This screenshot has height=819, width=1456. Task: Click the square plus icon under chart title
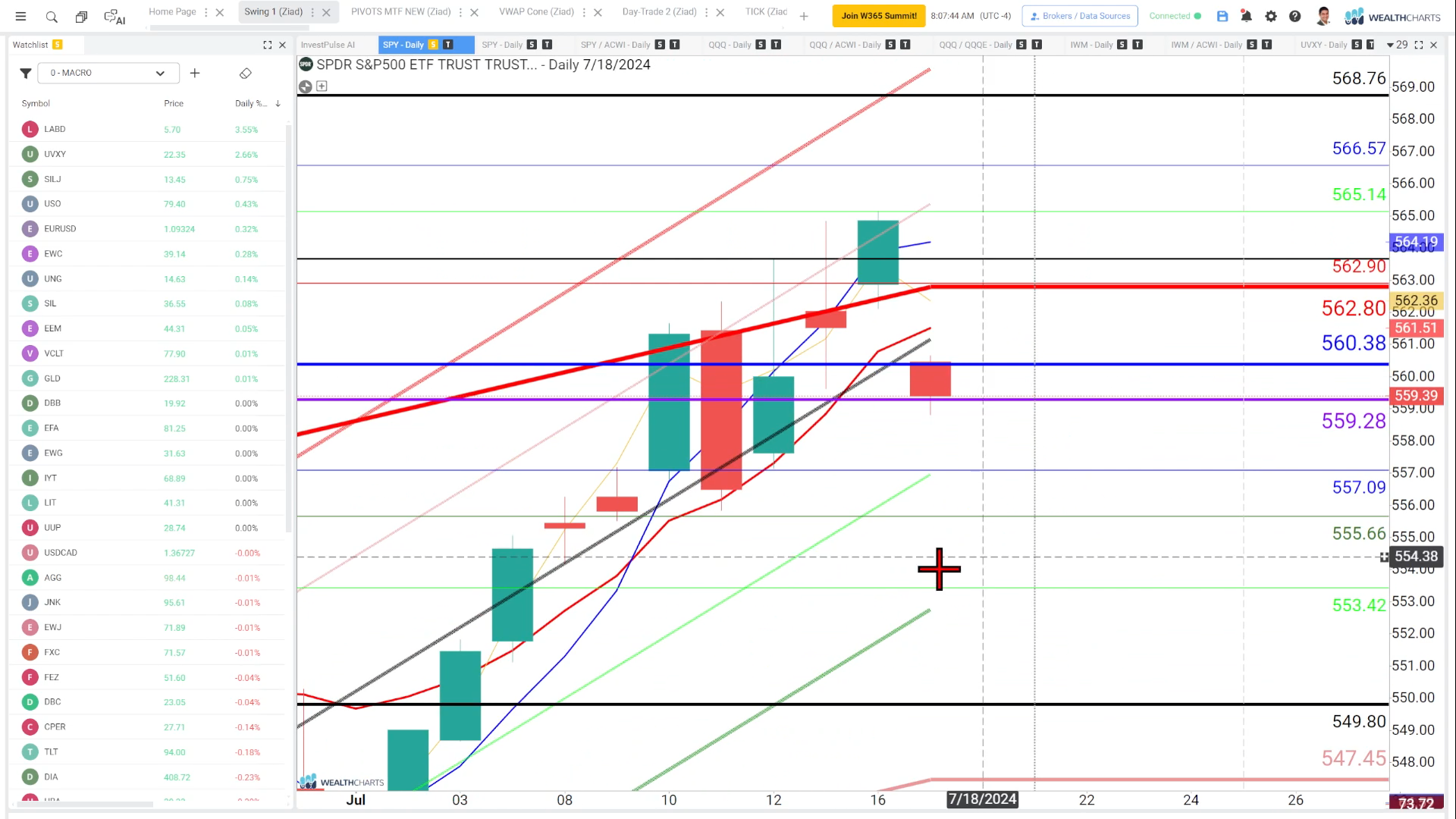point(322,86)
